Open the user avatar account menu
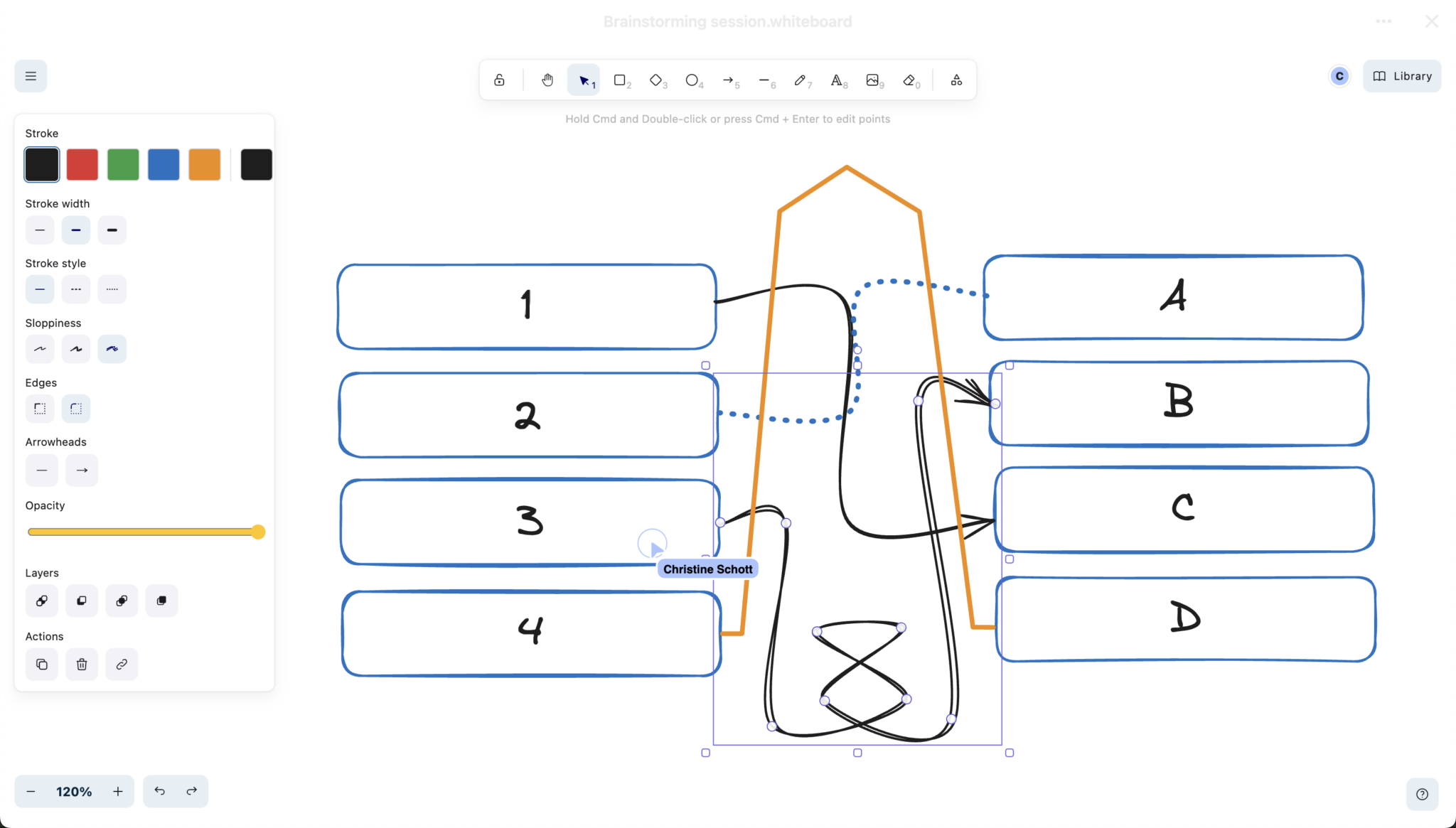Image resolution: width=1456 pixels, height=828 pixels. (1339, 76)
